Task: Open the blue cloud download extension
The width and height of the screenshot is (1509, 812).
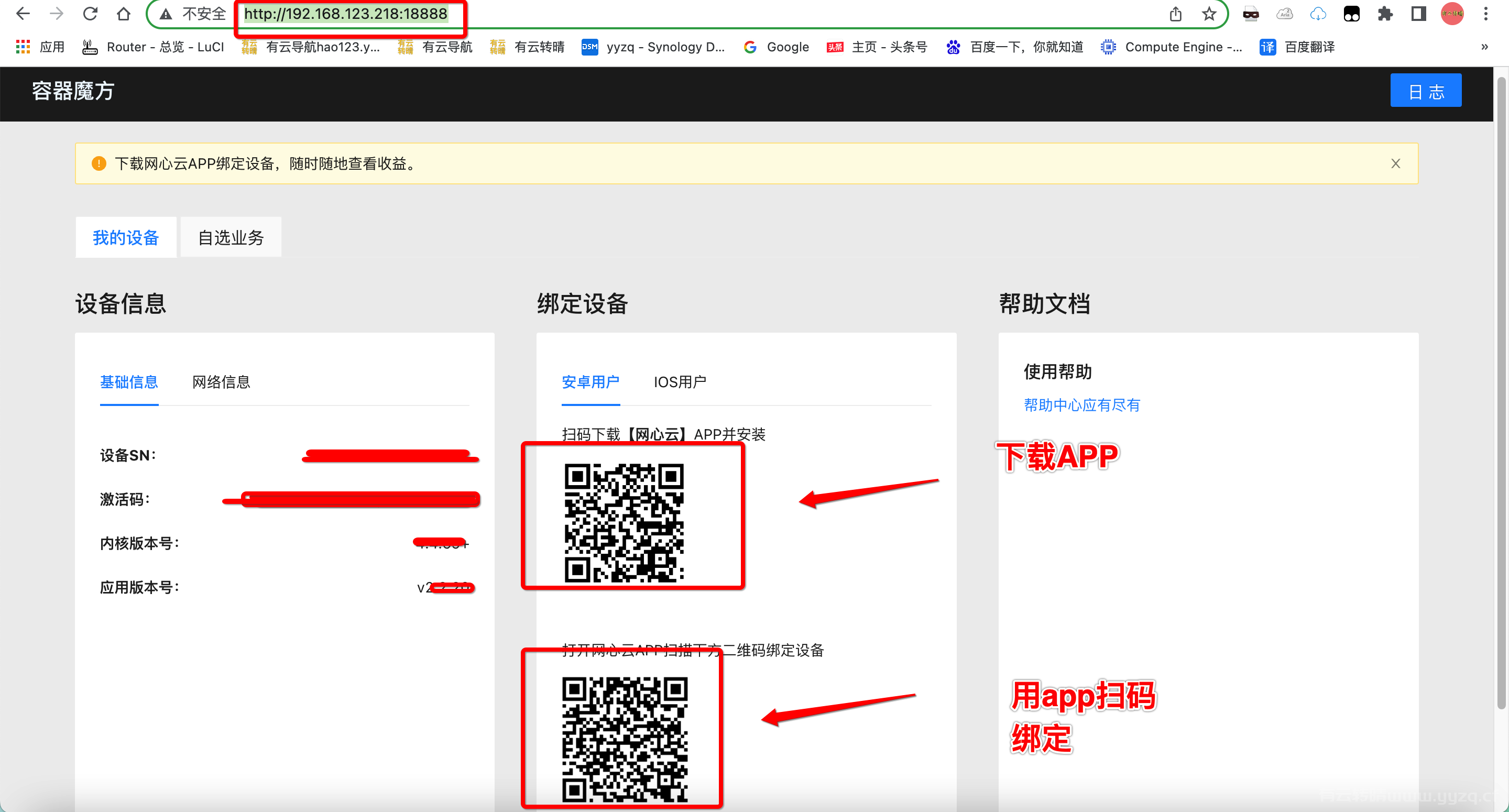Action: tap(1317, 14)
